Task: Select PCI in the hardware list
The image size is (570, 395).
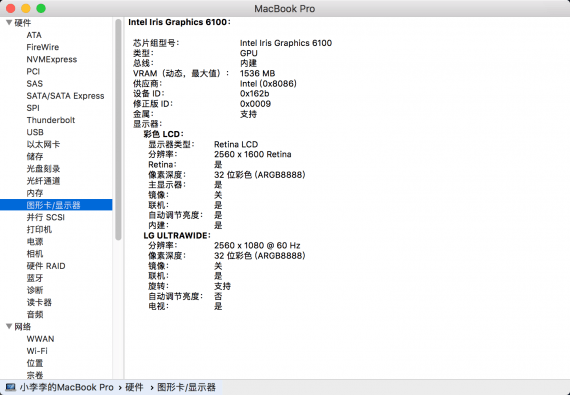Action: 33,72
